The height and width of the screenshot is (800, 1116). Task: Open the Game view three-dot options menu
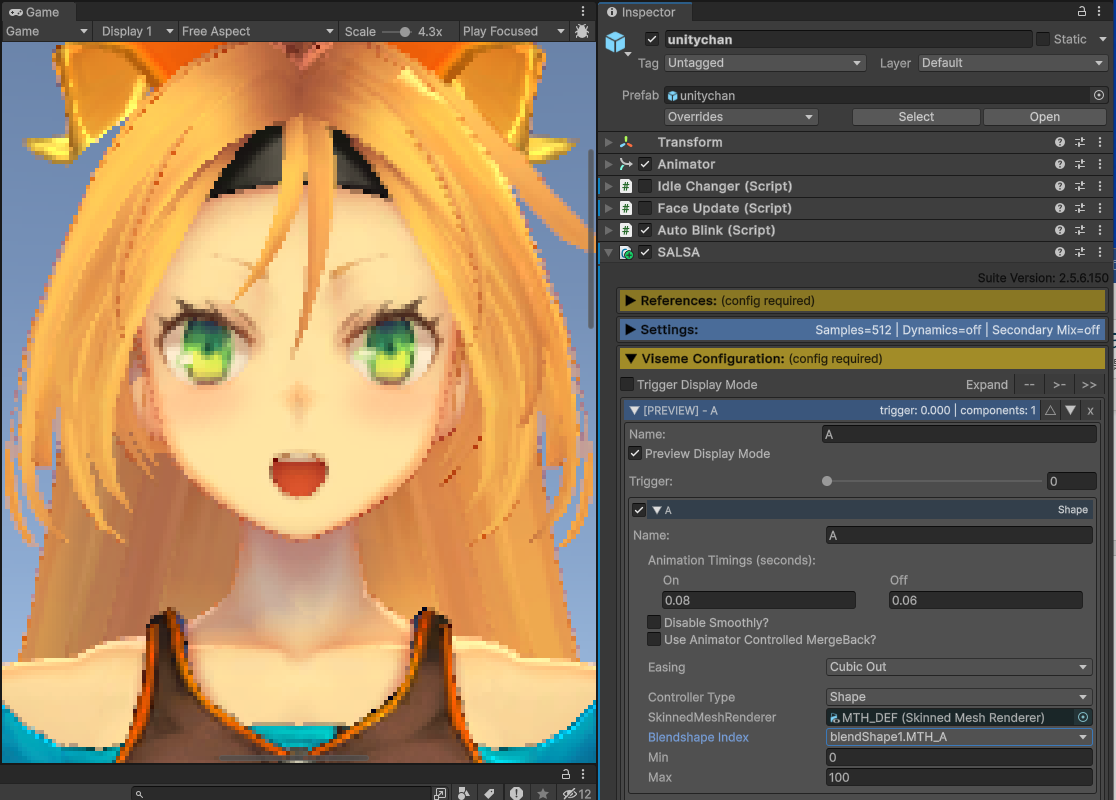point(583,11)
